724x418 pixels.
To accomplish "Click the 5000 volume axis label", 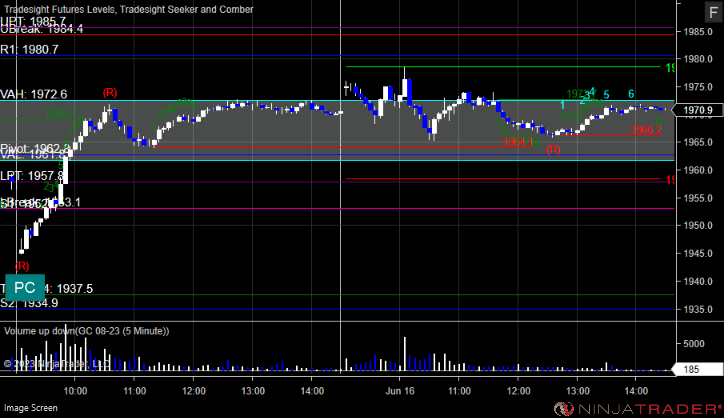I will 694,344.
